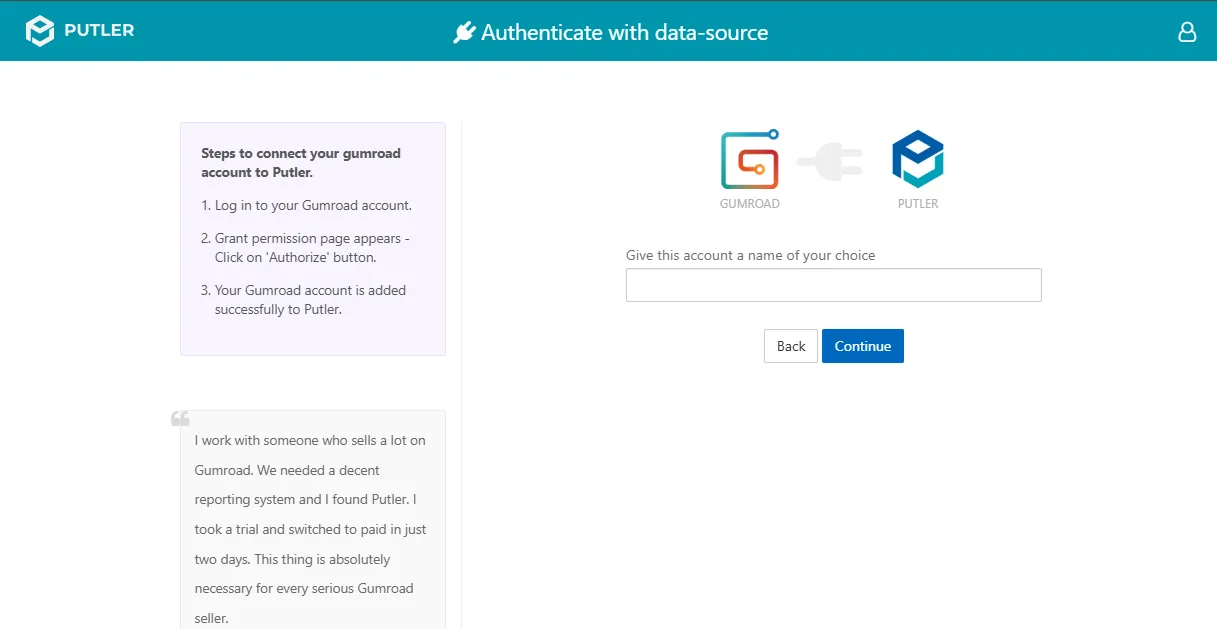Click step 'Grant permission page appears' text
This screenshot has height=629, width=1217.
pyautogui.click(x=312, y=248)
